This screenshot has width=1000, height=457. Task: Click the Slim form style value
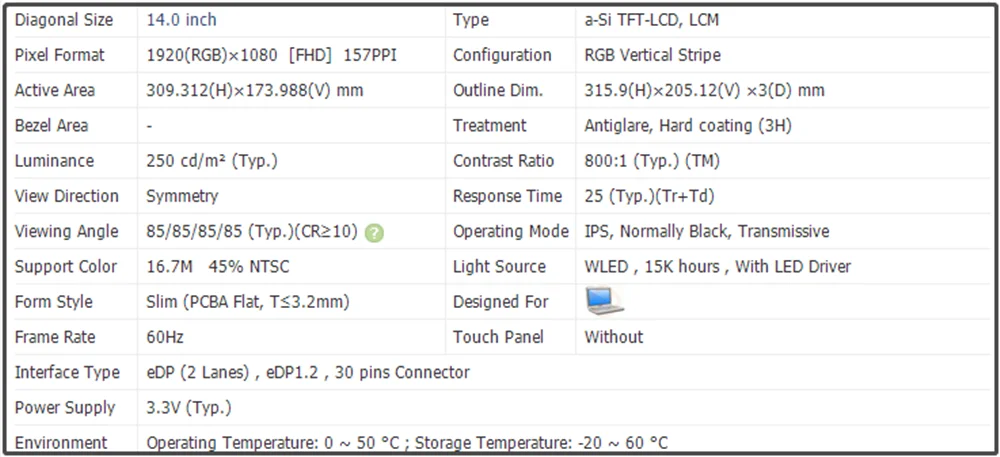click(x=247, y=302)
